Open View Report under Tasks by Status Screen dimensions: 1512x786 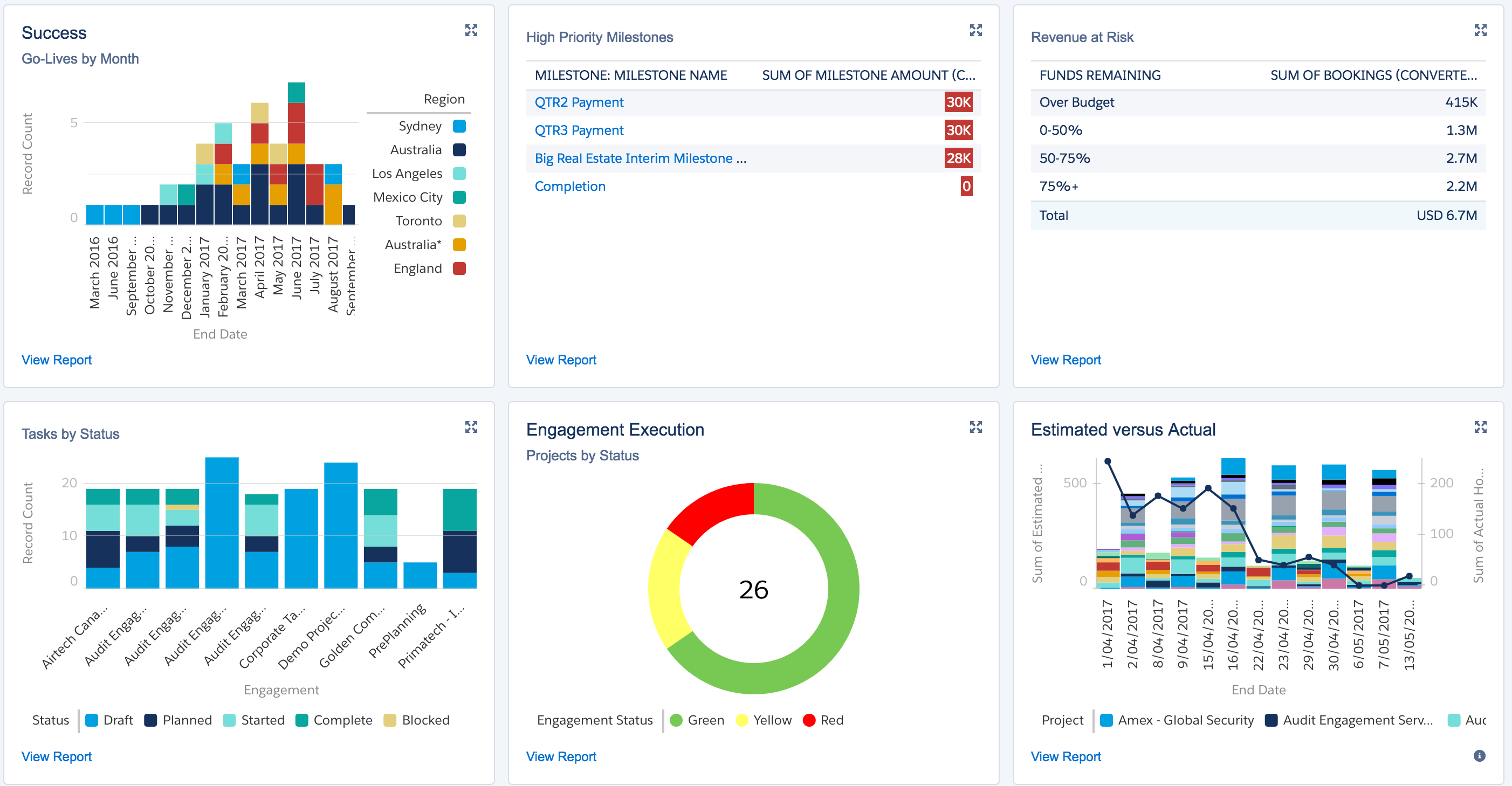(56, 756)
